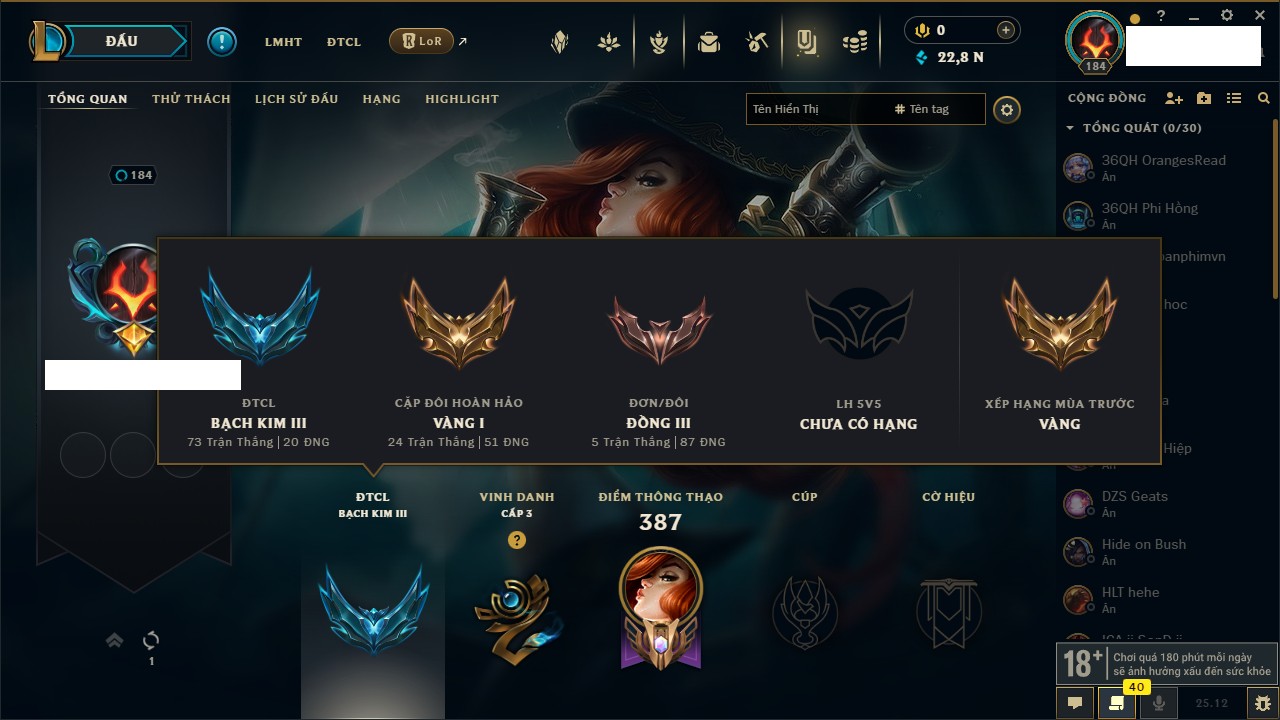1280x720 pixels.
Task: Open the profile search settings gear
Action: [x=1007, y=110]
